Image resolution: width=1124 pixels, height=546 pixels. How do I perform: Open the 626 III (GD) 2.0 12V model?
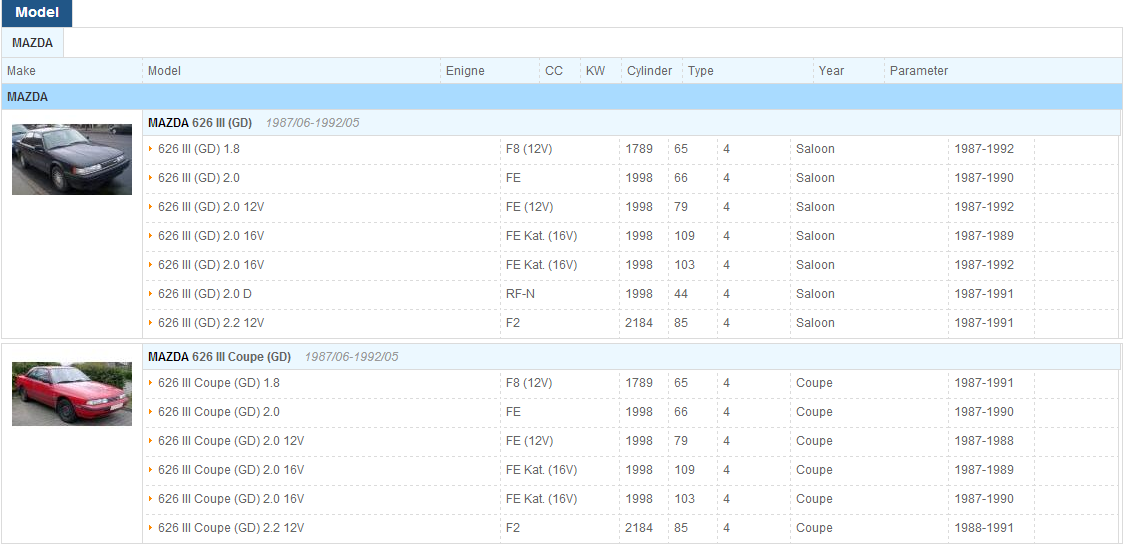pos(211,207)
